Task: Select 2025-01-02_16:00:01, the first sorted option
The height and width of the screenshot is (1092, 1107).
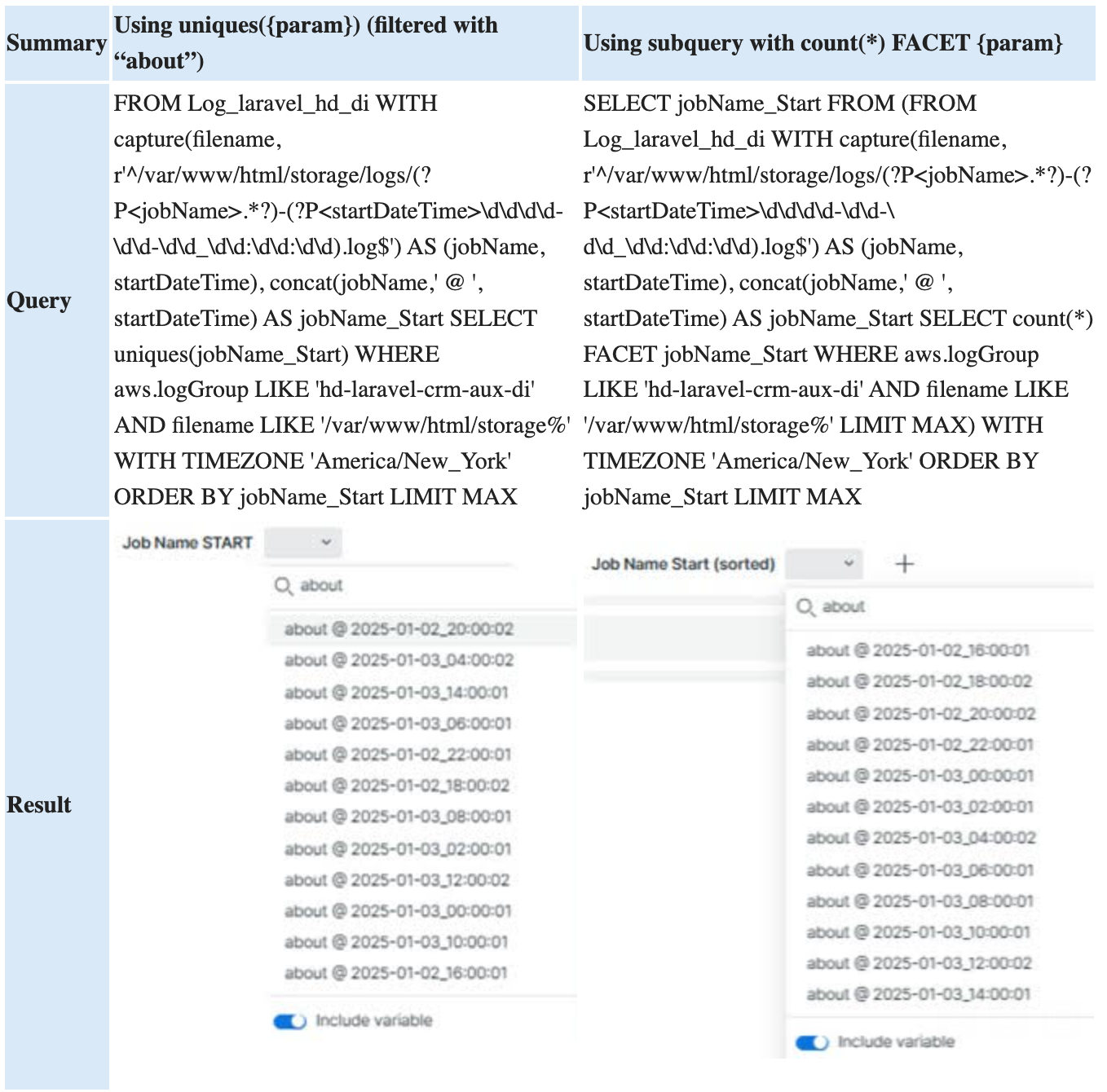Action: (918, 650)
